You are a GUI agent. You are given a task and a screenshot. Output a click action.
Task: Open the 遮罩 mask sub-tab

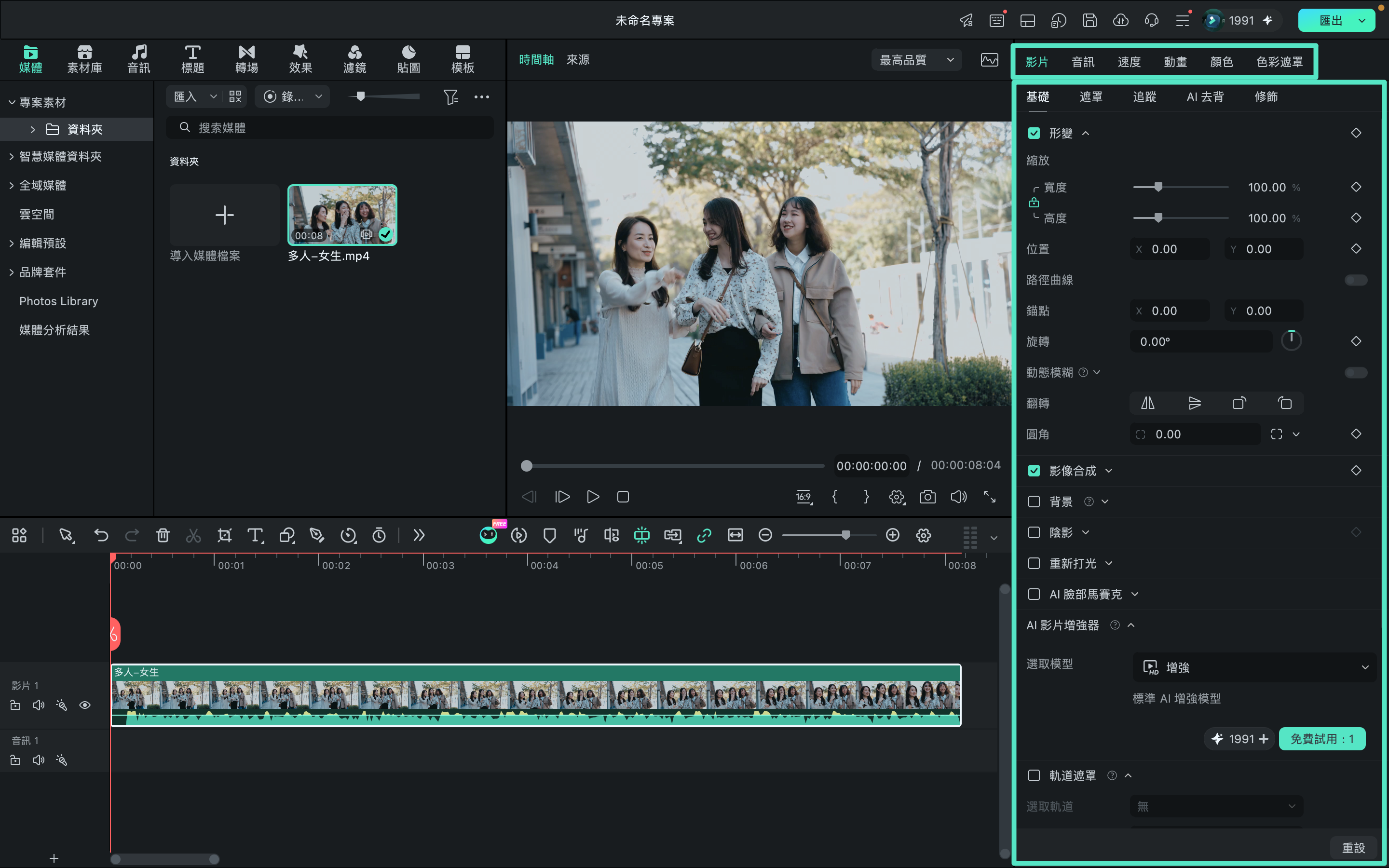click(1090, 97)
